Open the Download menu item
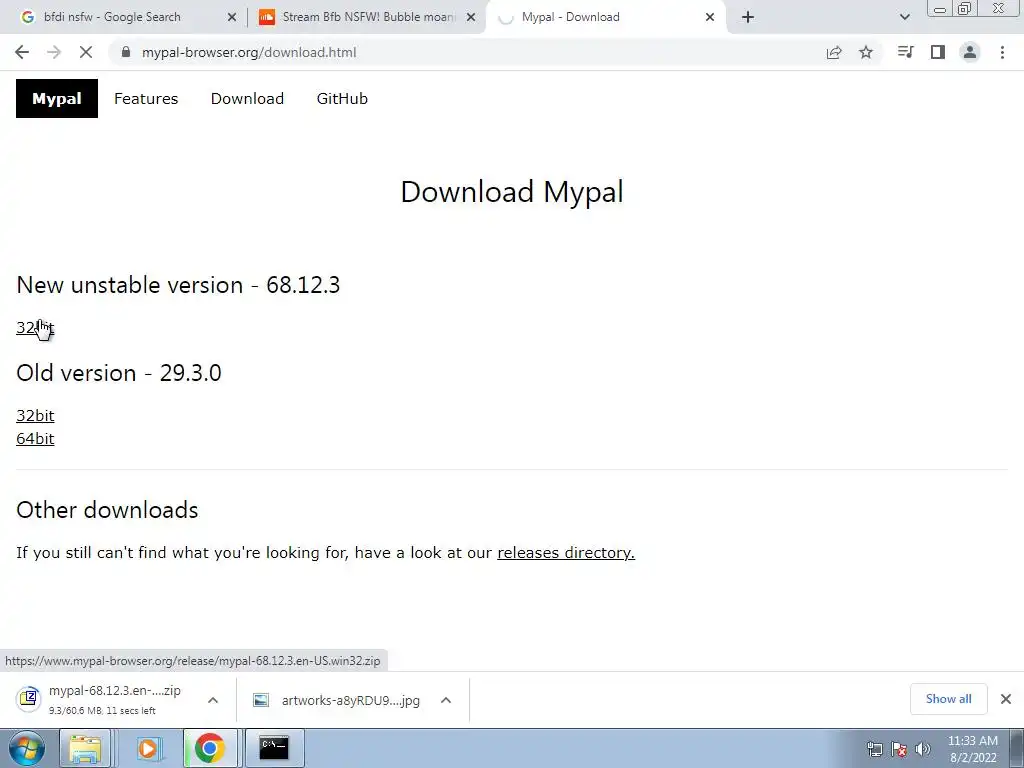This screenshot has width=1024, height=768. coord(247,99)
